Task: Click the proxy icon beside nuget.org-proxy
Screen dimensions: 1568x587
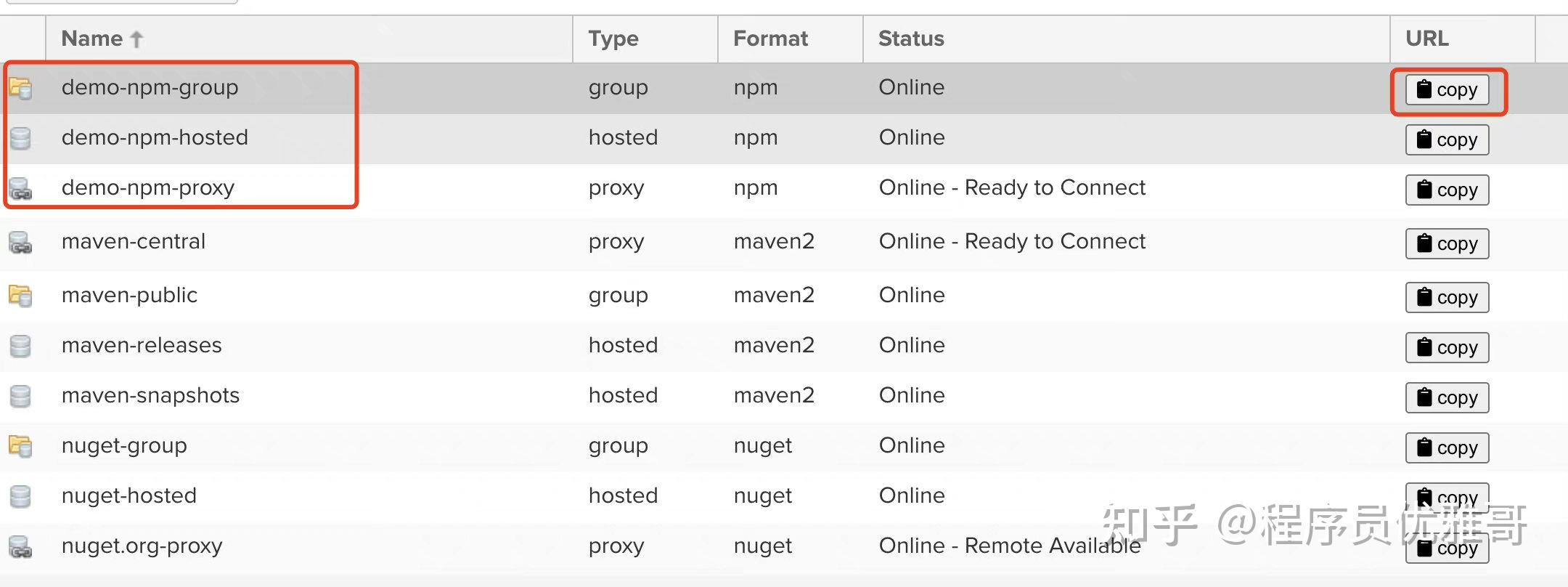Action: (22, 548)
